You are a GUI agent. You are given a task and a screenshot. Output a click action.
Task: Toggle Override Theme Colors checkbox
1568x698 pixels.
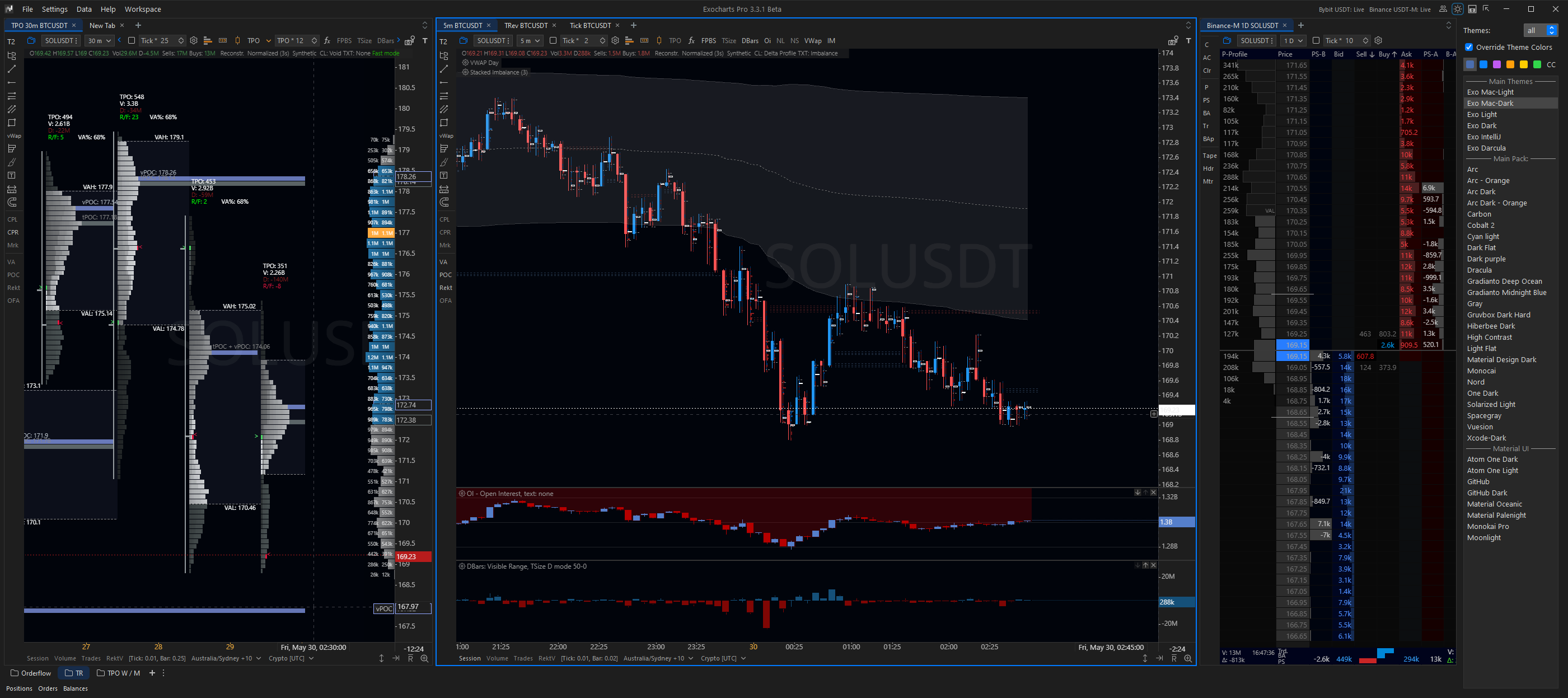(x=1469, y=47)
